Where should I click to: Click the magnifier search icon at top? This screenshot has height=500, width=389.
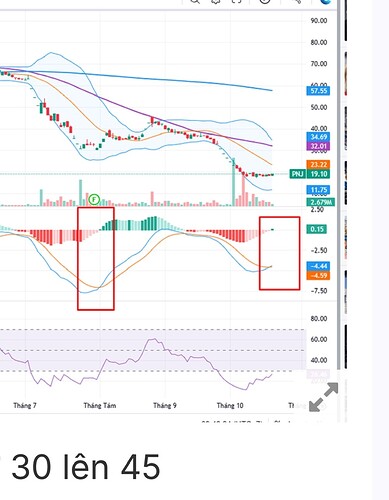click(x=195, y=2)
